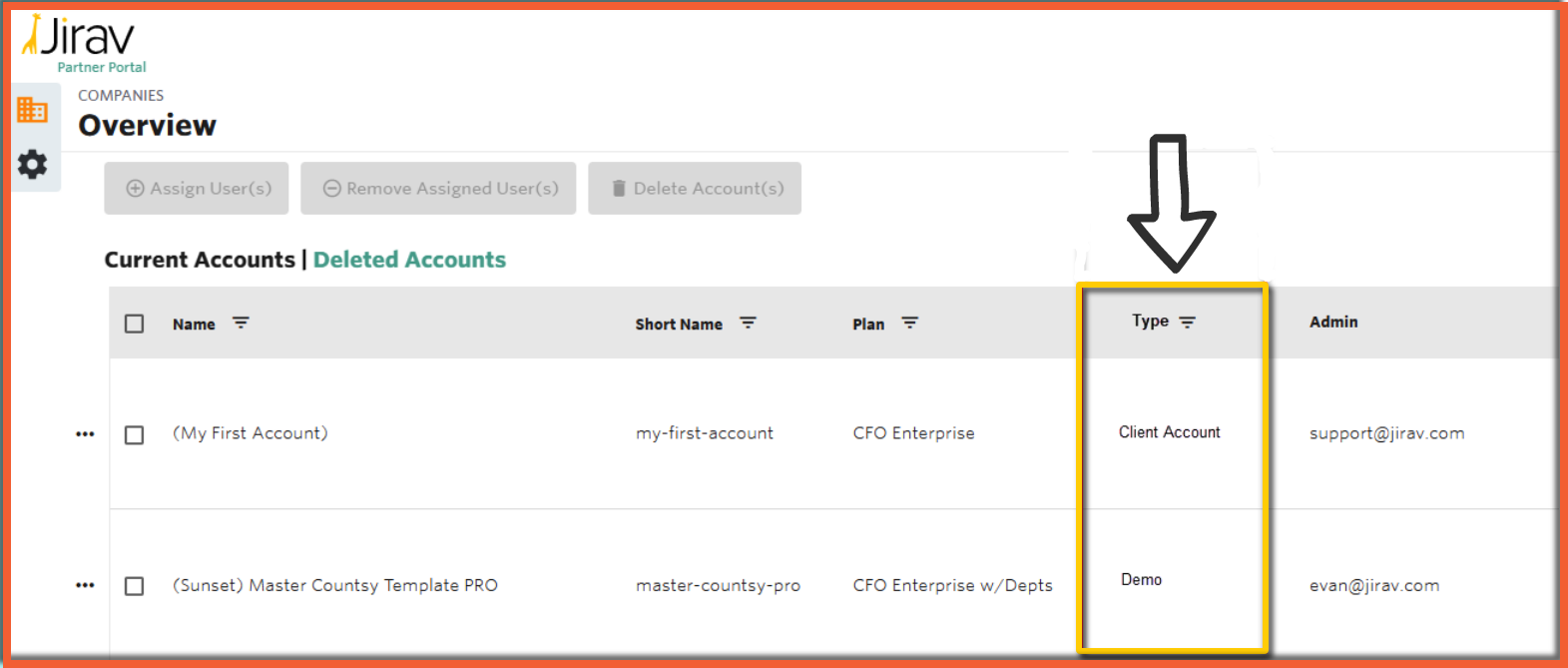1568x668 pixels.
Task: Click the Type column filter icon
Action: (x=1187, y=322)
